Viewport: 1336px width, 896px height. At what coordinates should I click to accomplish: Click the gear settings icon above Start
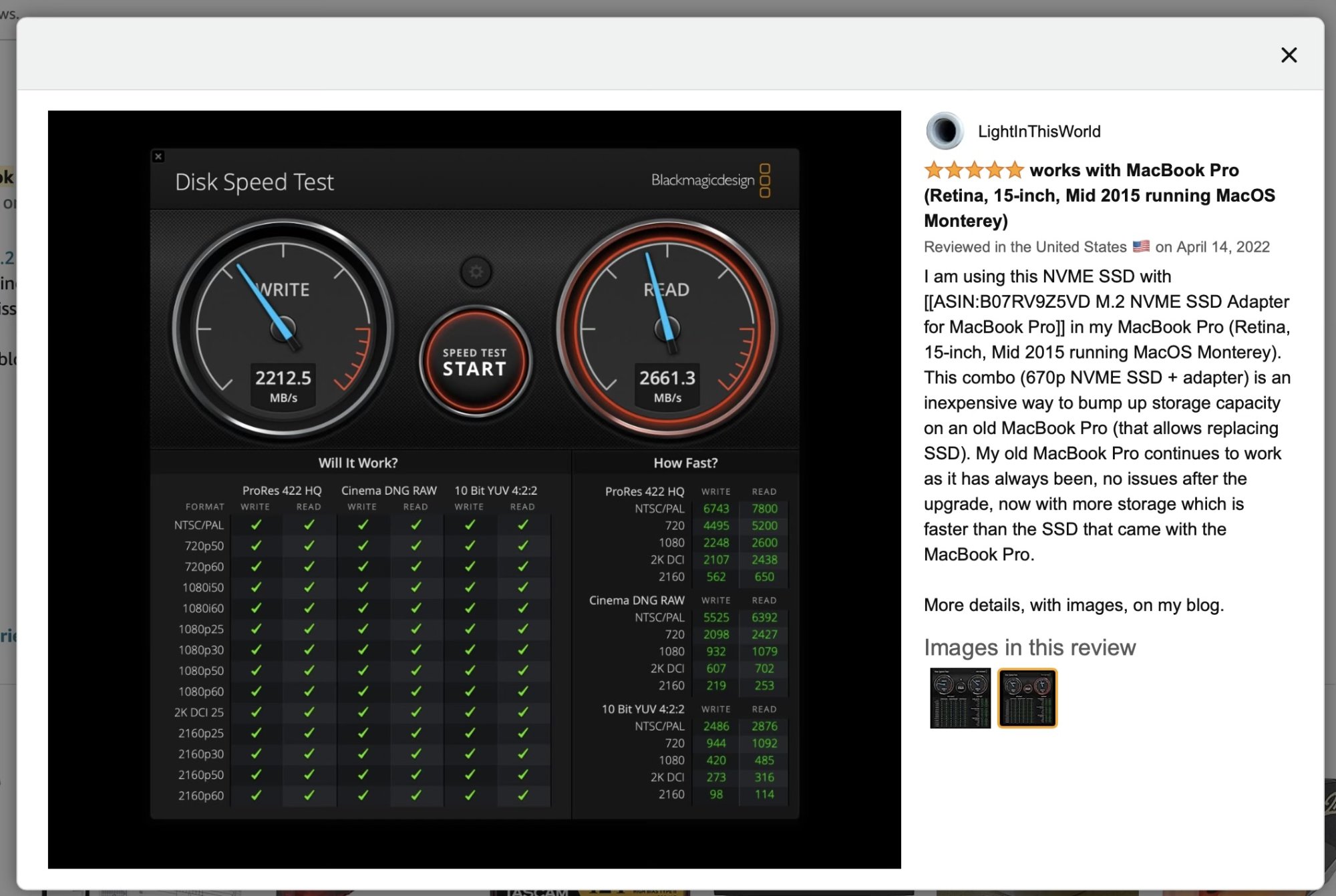(476, 272)
